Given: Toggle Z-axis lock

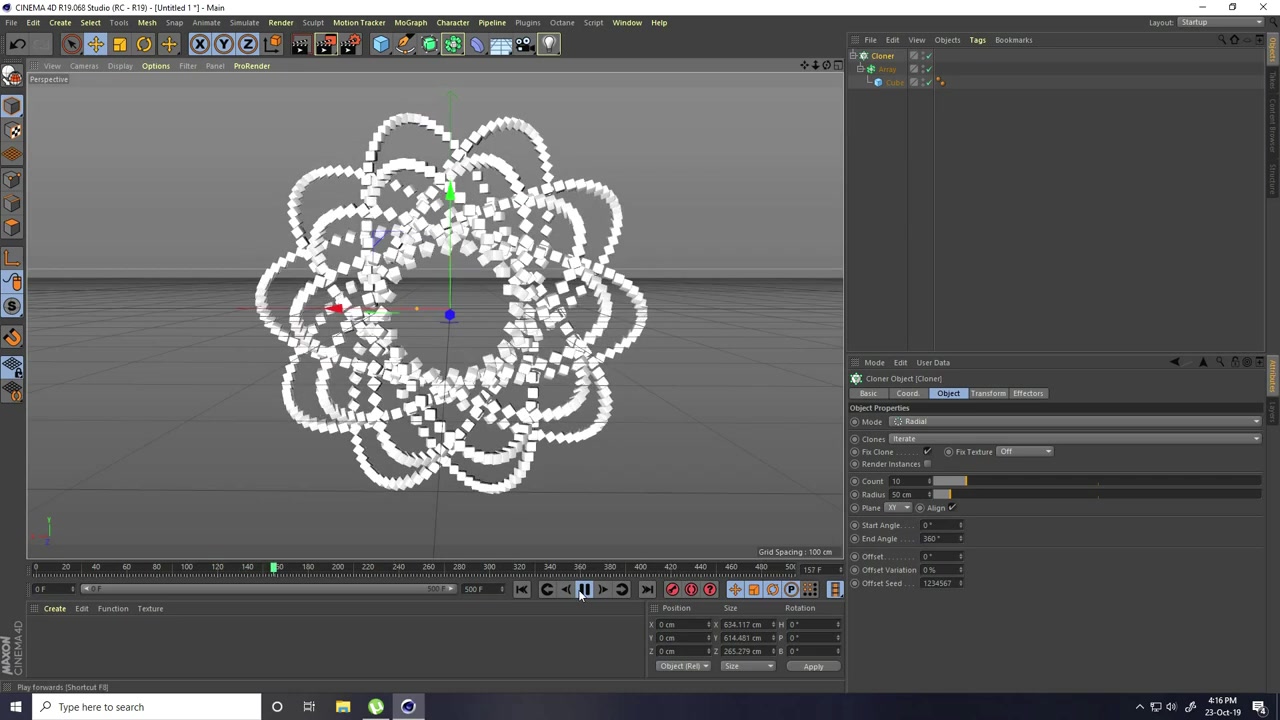Looking at the screenshot, I should click(x=248, y=44).
